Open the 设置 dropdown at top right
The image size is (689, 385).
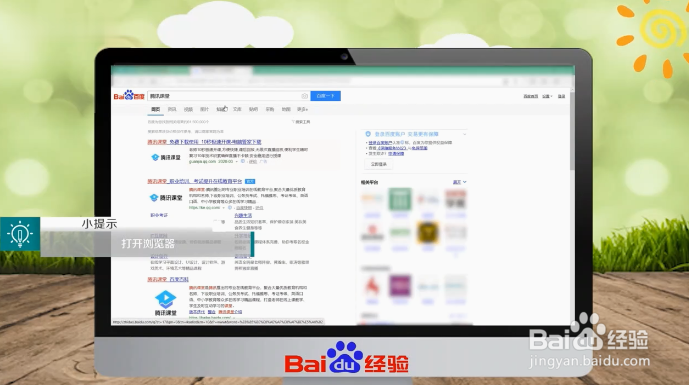[x=547, y=96]
